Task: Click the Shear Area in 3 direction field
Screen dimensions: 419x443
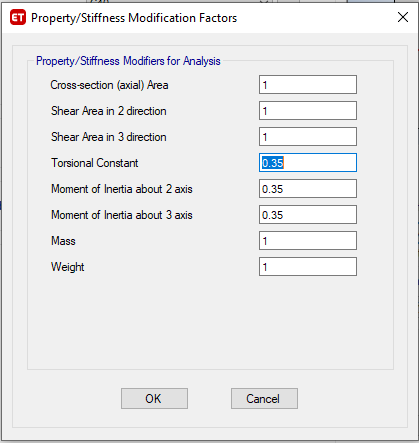Action: (x=308, y=137)
